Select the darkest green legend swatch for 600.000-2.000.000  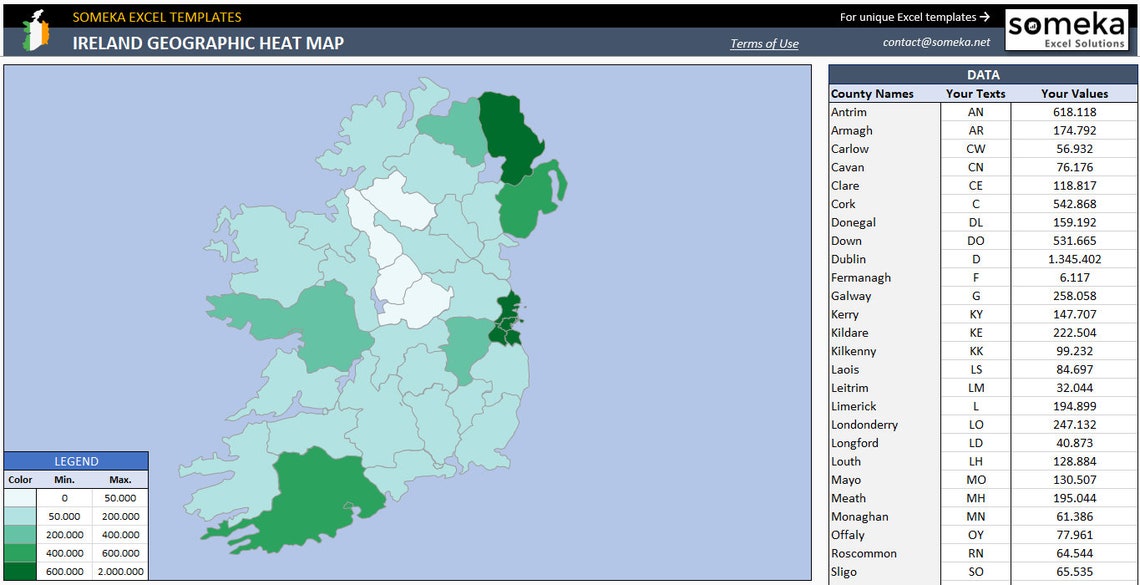point(21,572)
